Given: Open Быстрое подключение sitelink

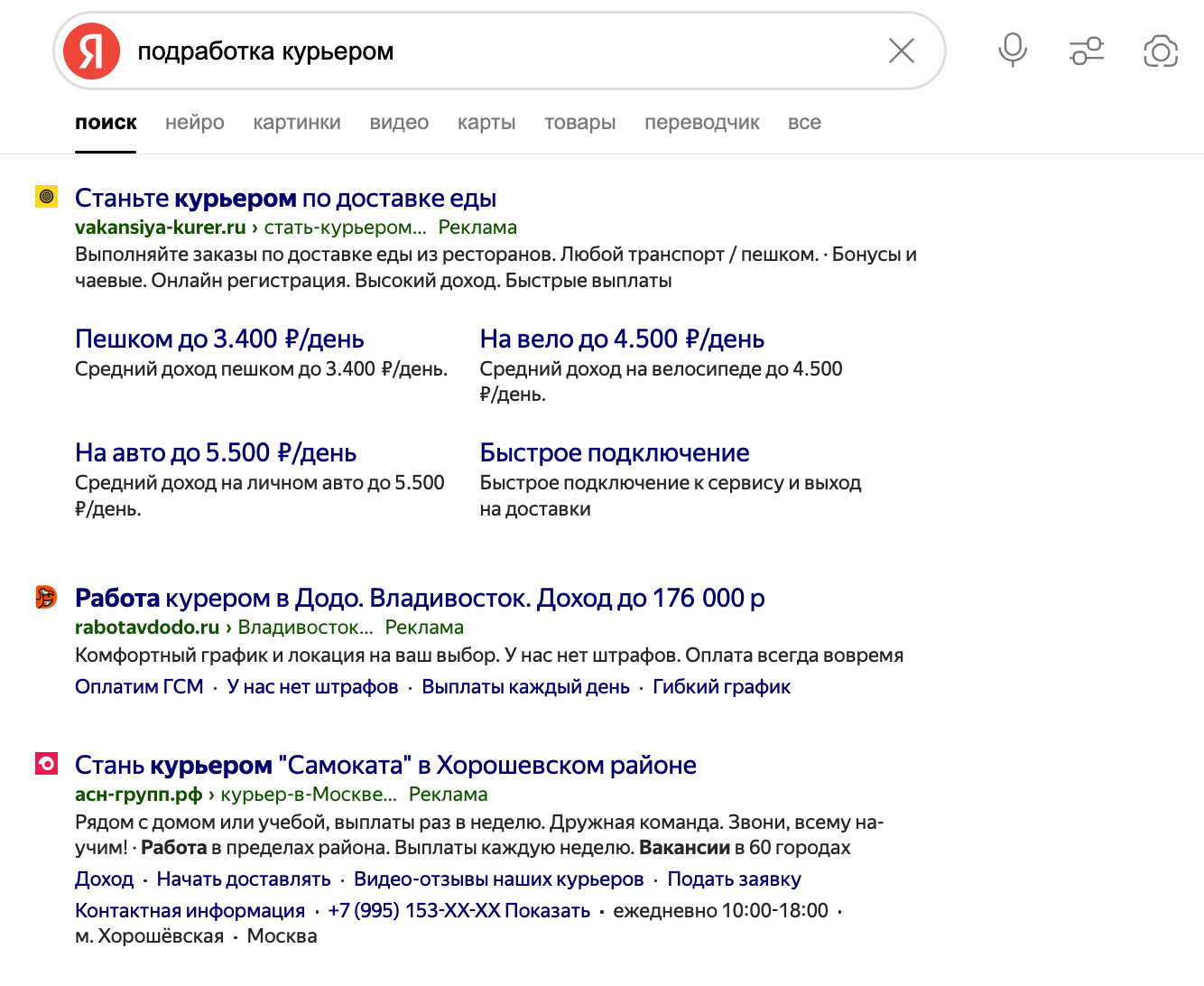Looking at the screenshot, I should pos(615,452).
